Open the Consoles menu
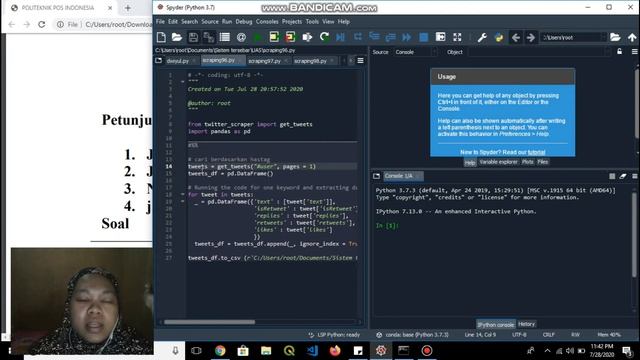The width and height of the screenshot is (640, 360). point(267,21)
